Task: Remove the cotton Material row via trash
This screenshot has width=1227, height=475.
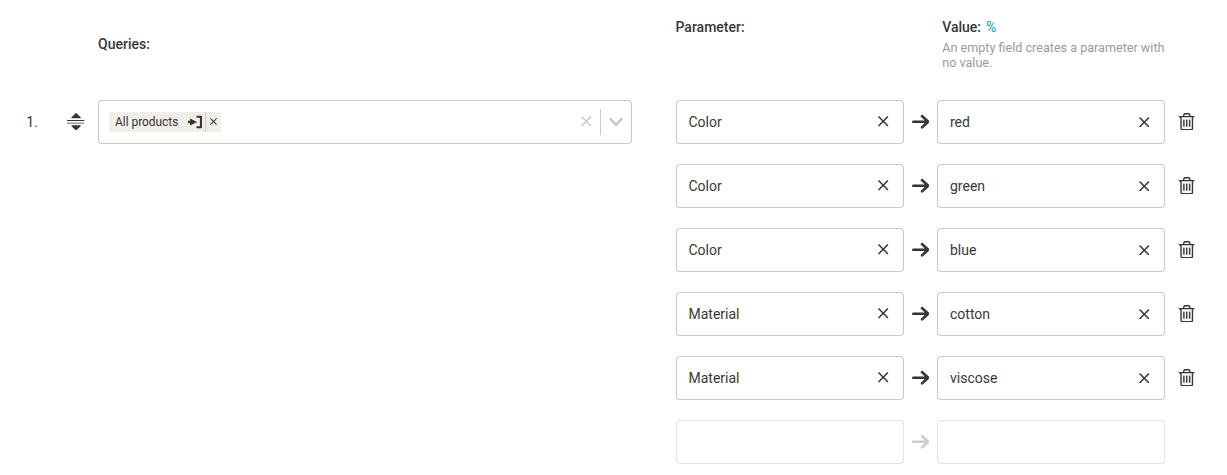Action: tap(1187, 314)
